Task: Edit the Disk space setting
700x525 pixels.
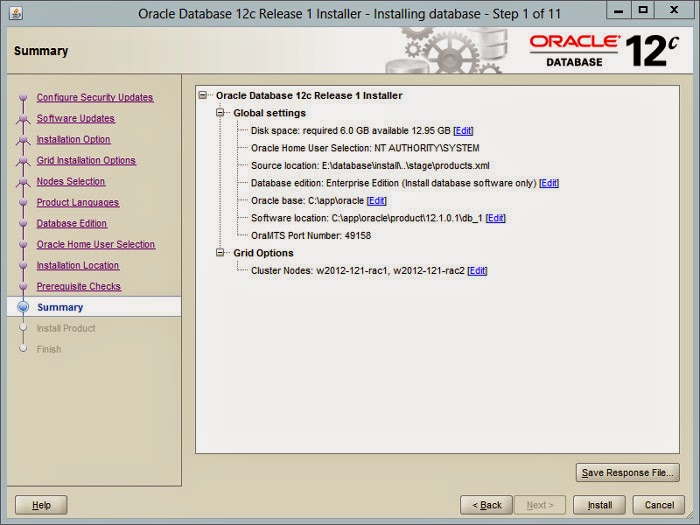Action: [x=463, y=130]
